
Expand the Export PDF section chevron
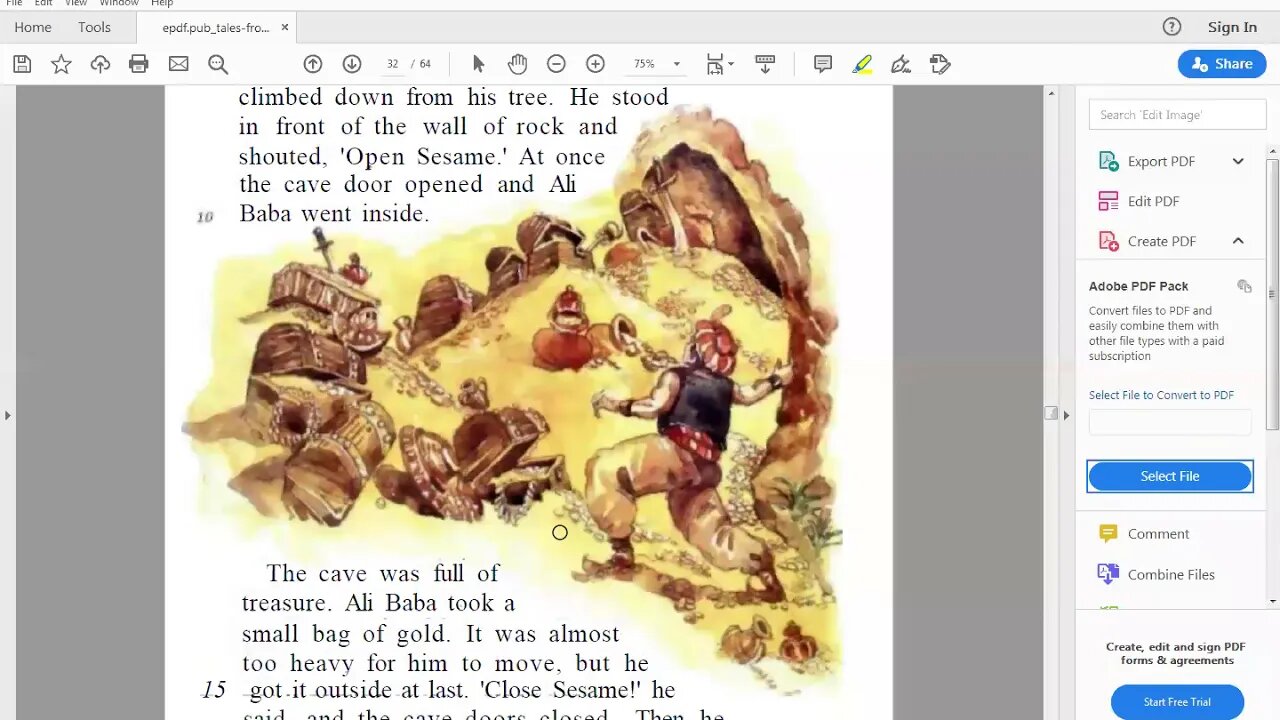(1238, 161)
